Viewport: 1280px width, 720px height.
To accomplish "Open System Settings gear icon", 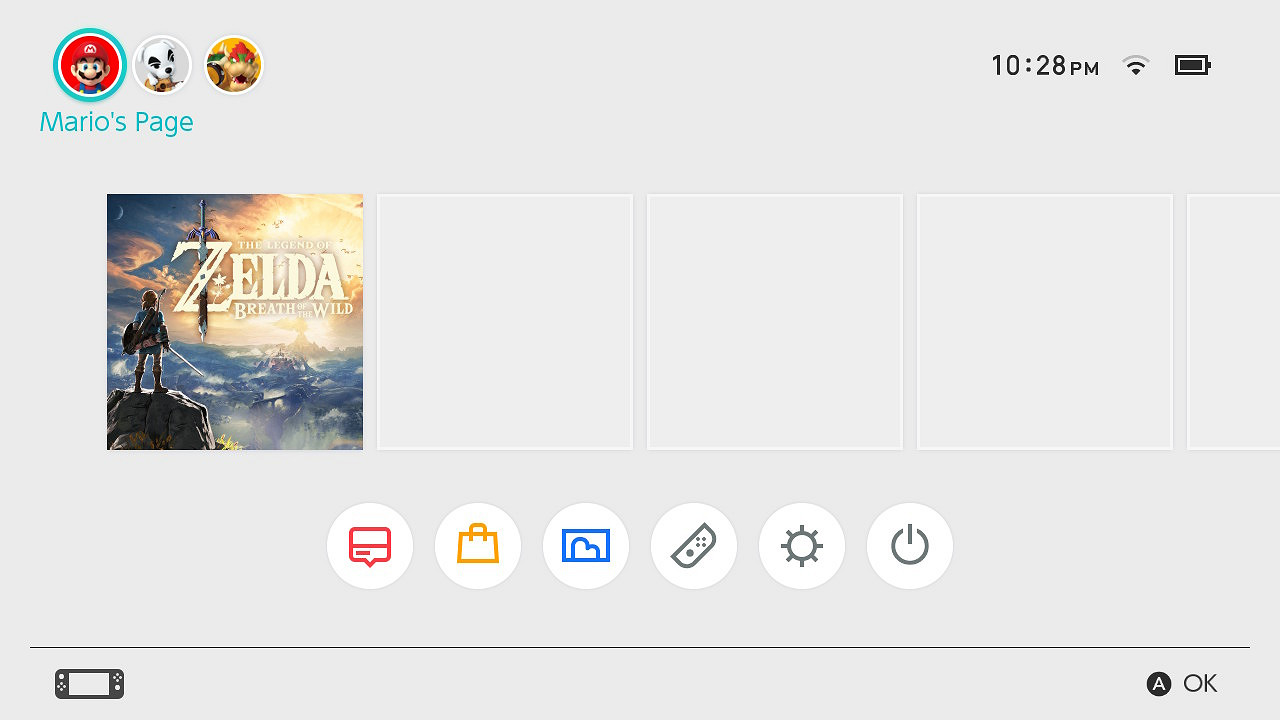I will click(802, 546).
